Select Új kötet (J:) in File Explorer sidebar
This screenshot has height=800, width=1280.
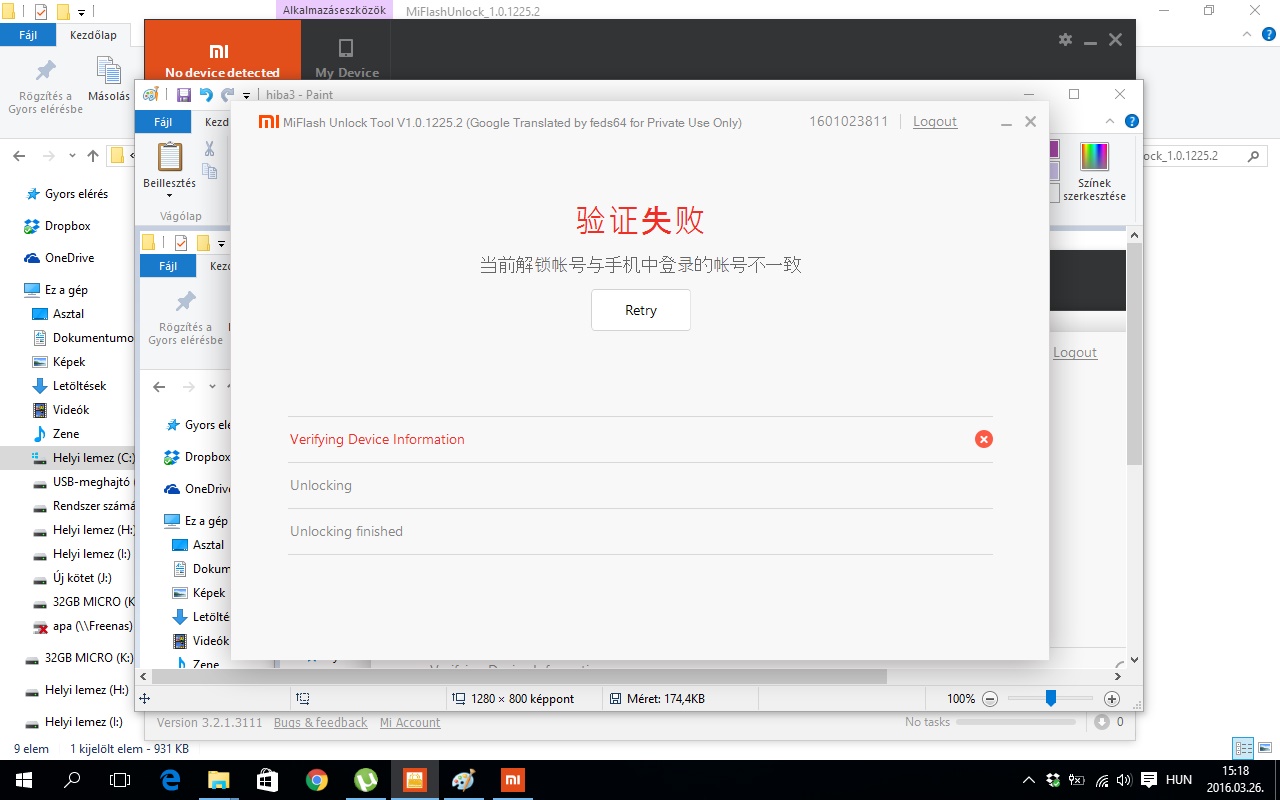[82, 578]
